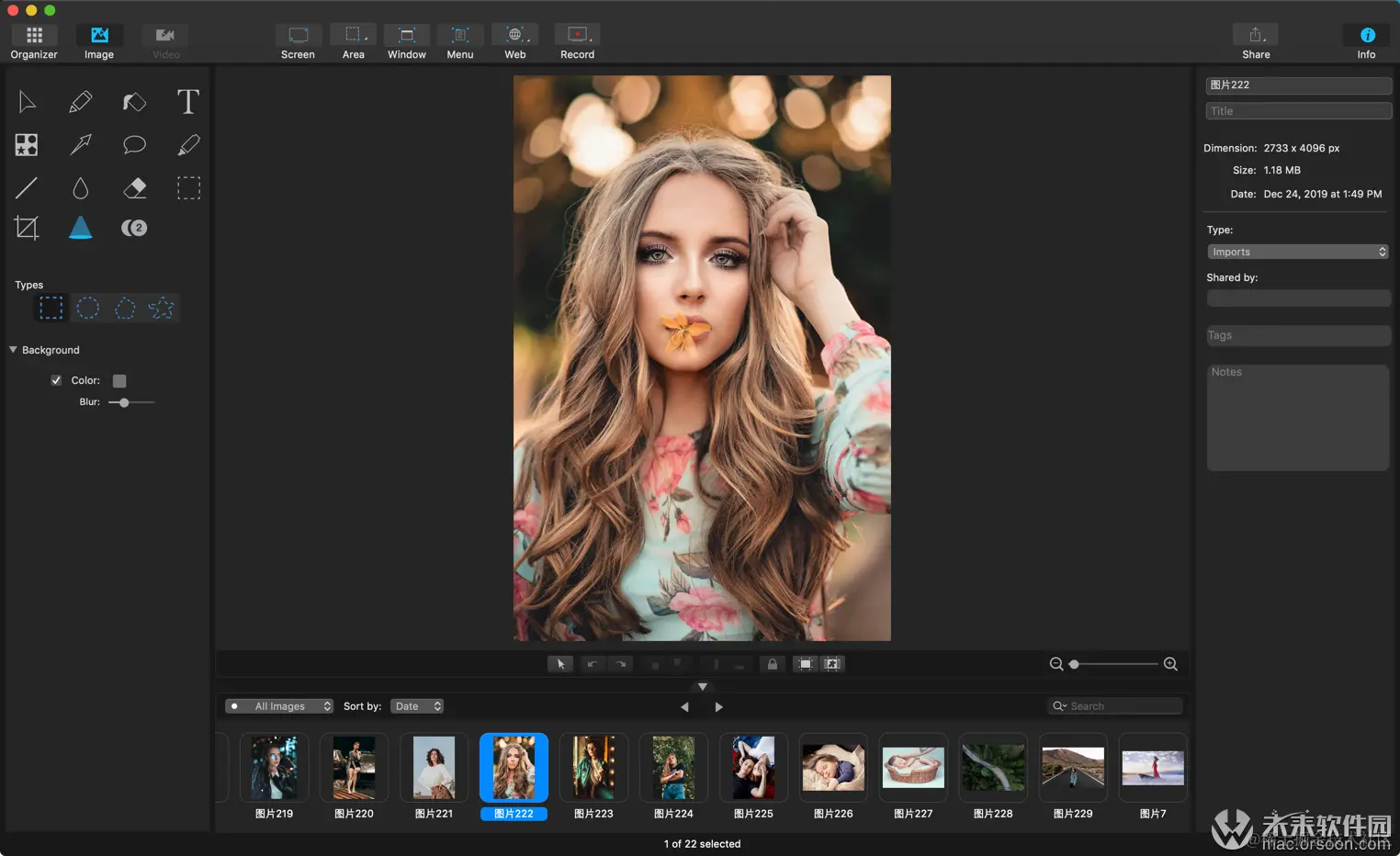1400x856 pixels.
Task: Click the Record capture icon
Action: click(577, 35)
